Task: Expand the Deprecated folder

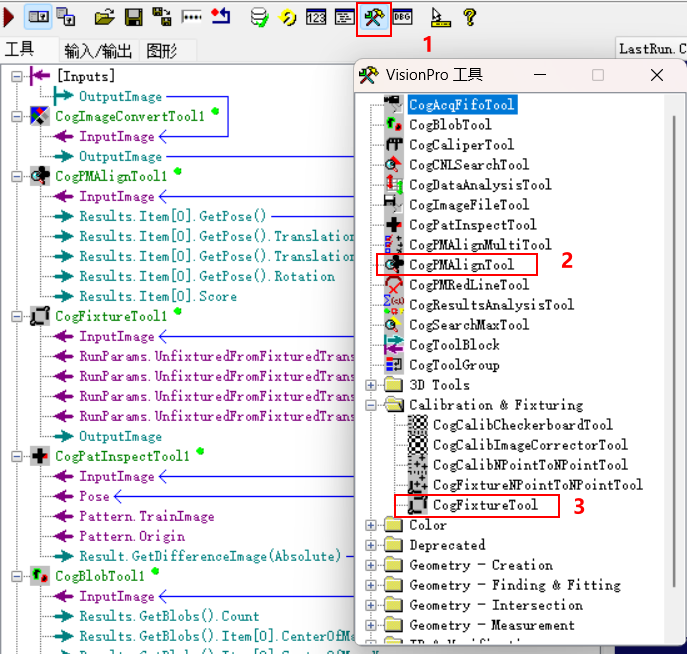Action: [x=371, y=545]
